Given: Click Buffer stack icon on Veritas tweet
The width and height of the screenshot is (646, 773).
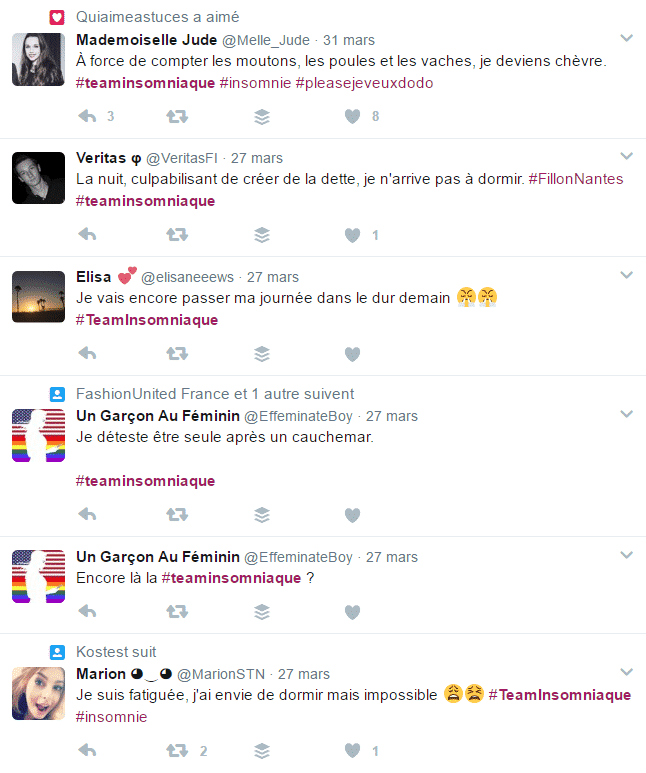Looking at the screenshot, I should 262,235.
